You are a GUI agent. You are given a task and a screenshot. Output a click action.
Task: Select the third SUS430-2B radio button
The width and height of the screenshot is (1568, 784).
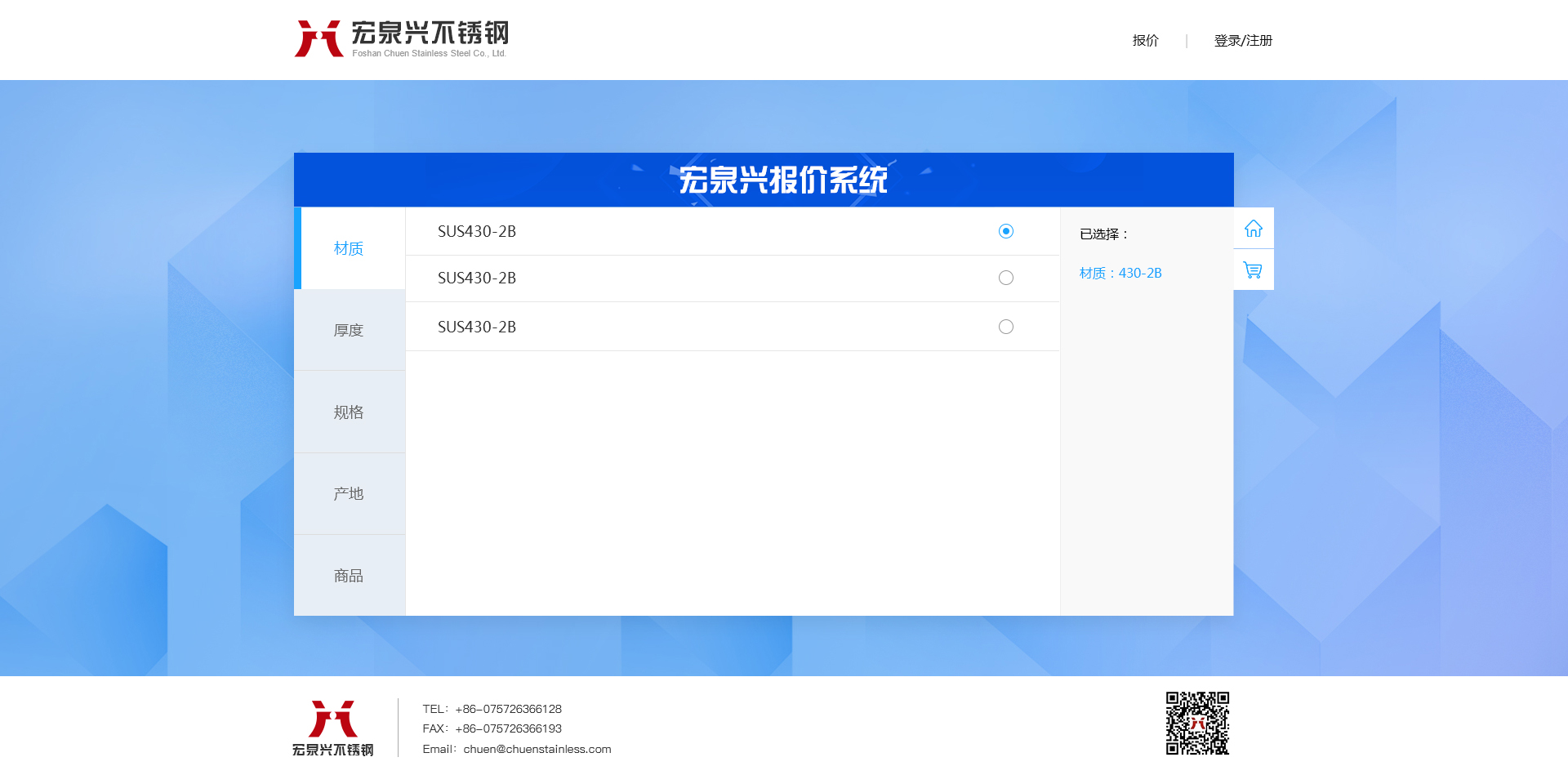point(1005,327)
